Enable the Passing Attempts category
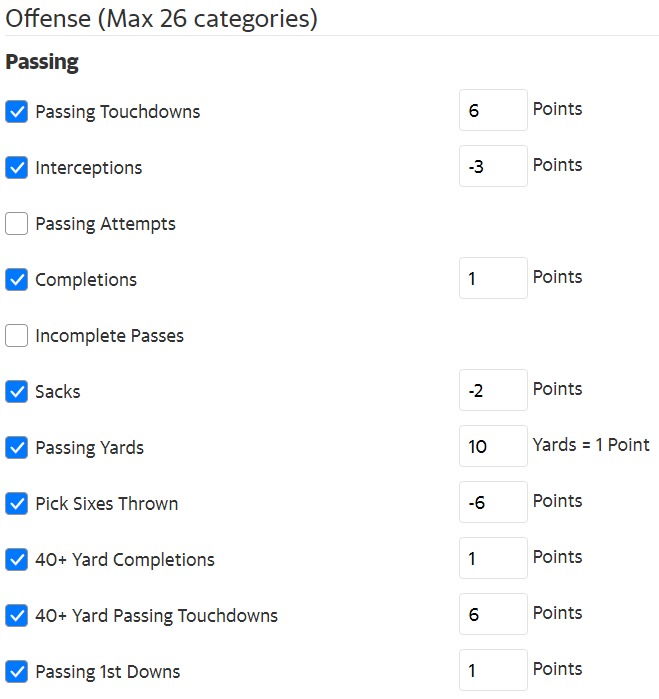The width and height of the screenshot is (659, 699). pos(16,223)
